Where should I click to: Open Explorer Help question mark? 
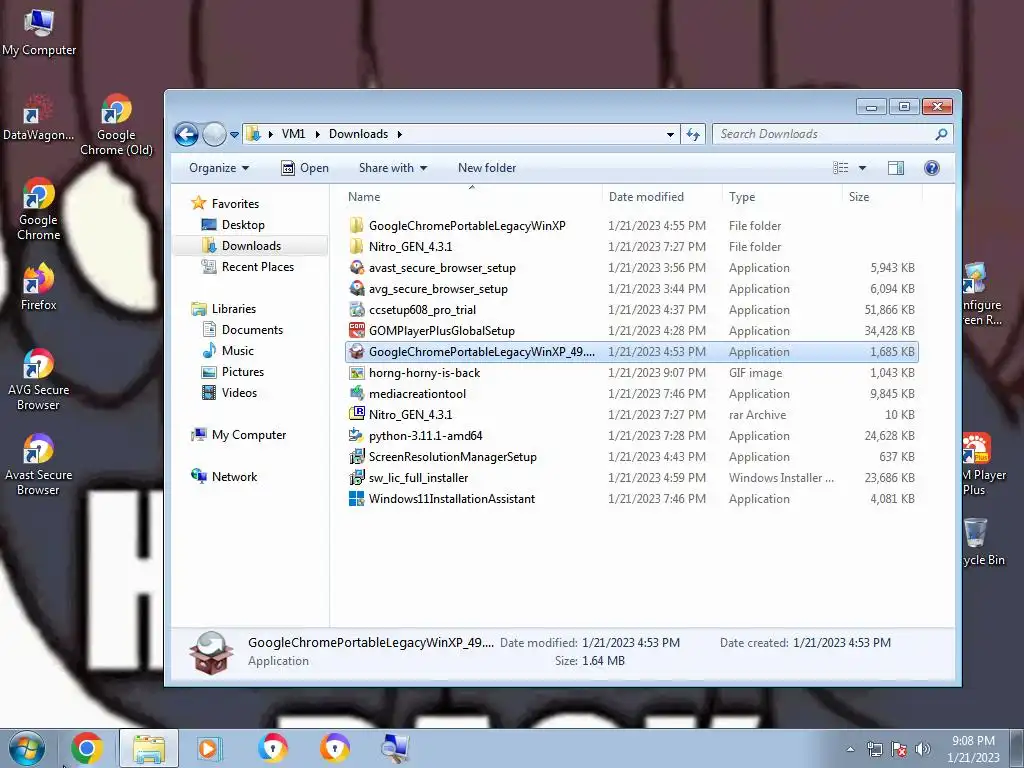click(932, 168)
